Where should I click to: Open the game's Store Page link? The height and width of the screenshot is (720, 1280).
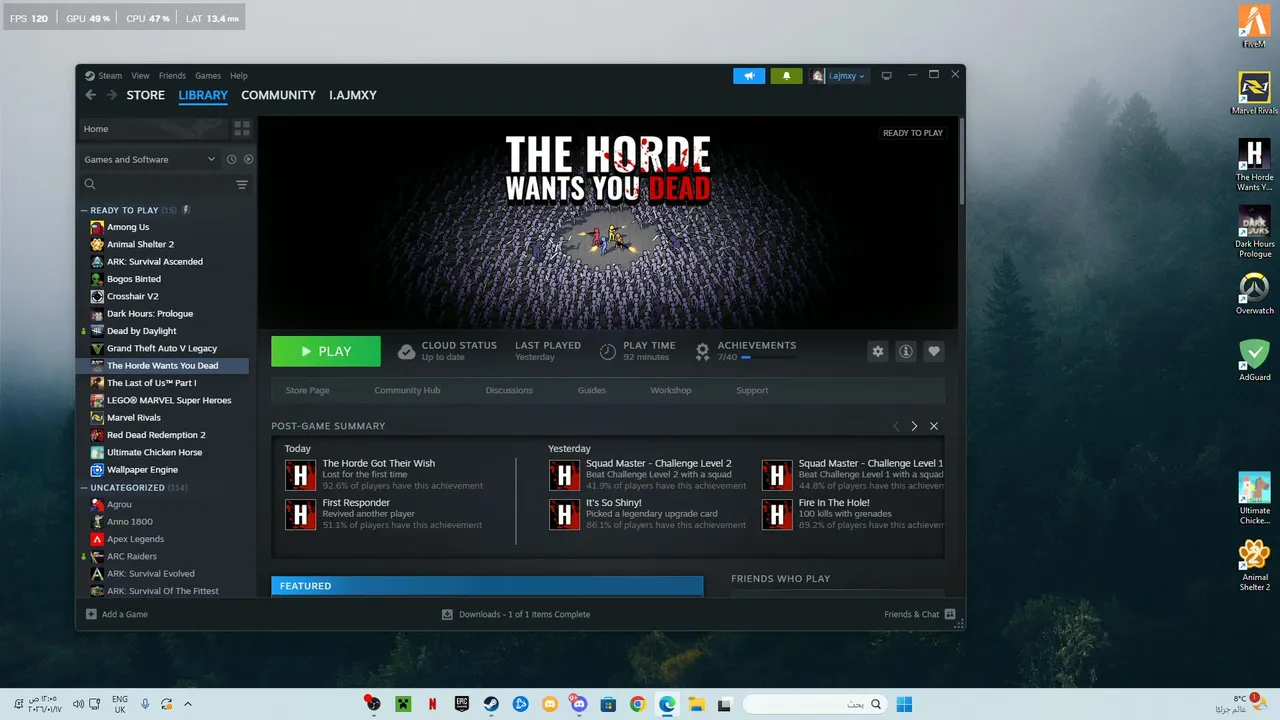[307, 390]
